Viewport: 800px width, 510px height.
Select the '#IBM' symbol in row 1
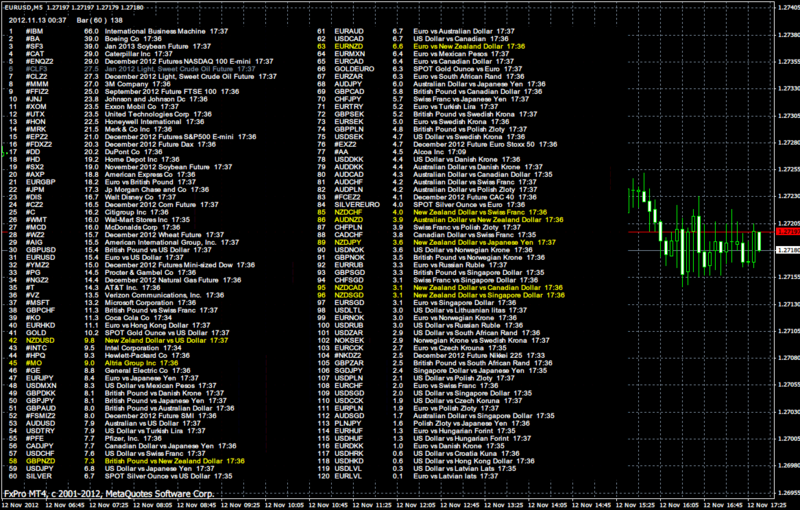pos(35,31)
